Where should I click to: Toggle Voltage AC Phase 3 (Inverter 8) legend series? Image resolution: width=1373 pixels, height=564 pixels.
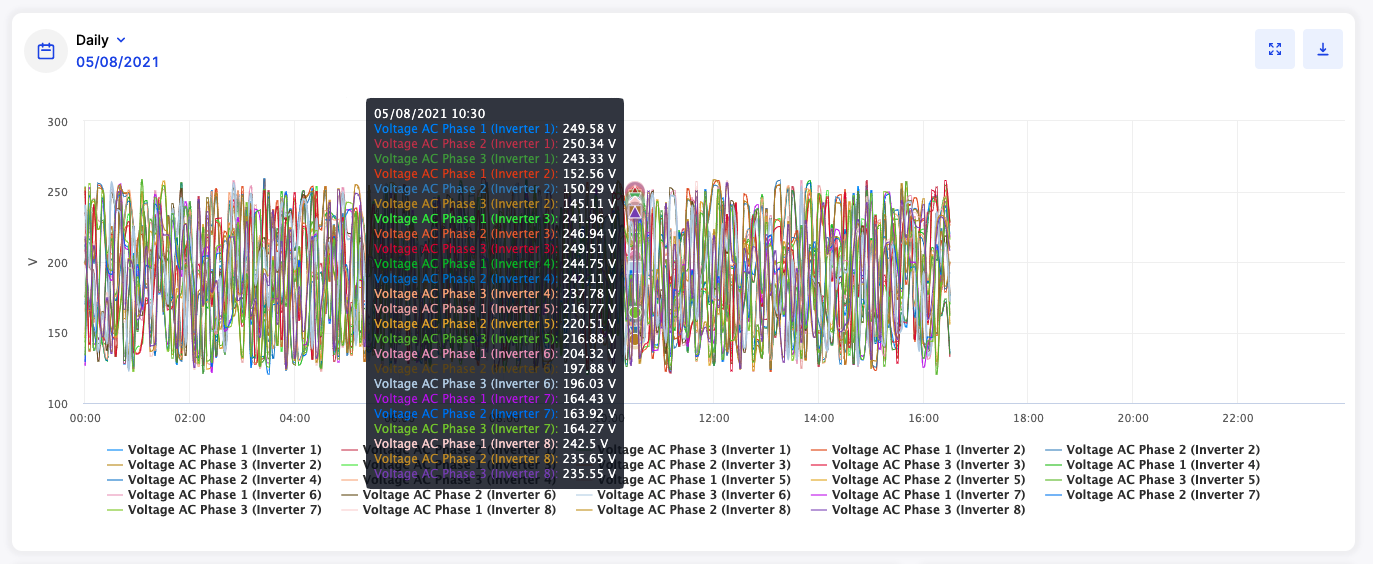click(x=928, y=510)
